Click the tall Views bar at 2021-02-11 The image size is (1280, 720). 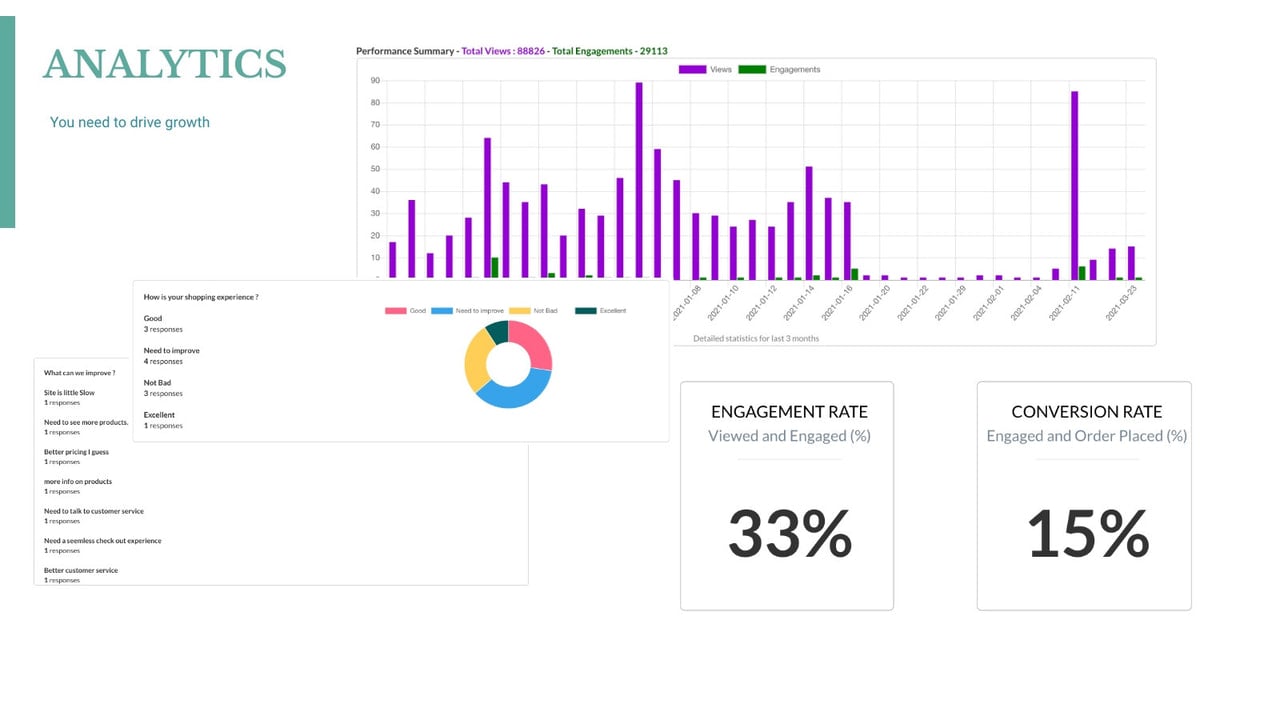(1074, 185)
